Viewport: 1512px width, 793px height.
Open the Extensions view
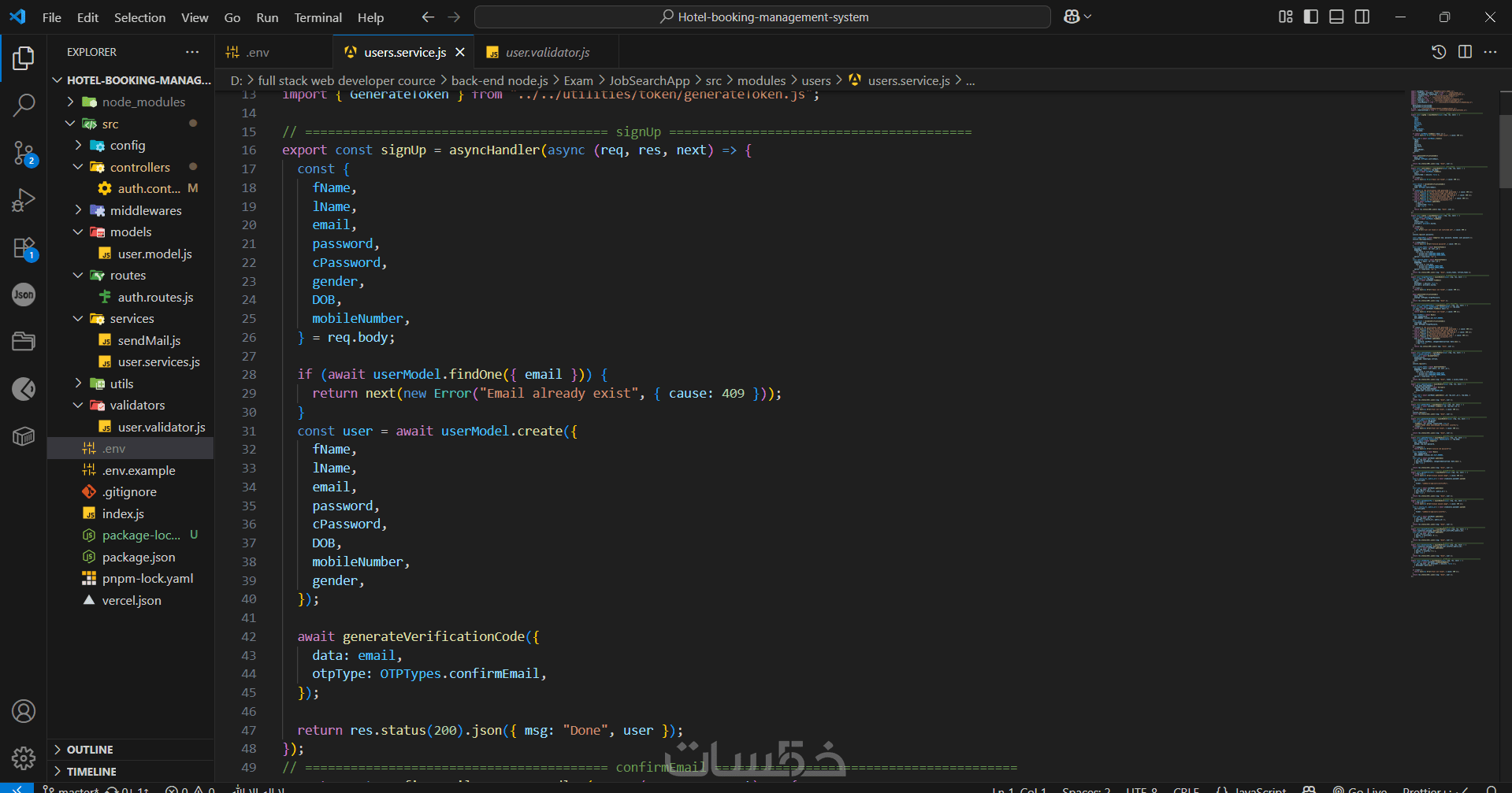24,248
